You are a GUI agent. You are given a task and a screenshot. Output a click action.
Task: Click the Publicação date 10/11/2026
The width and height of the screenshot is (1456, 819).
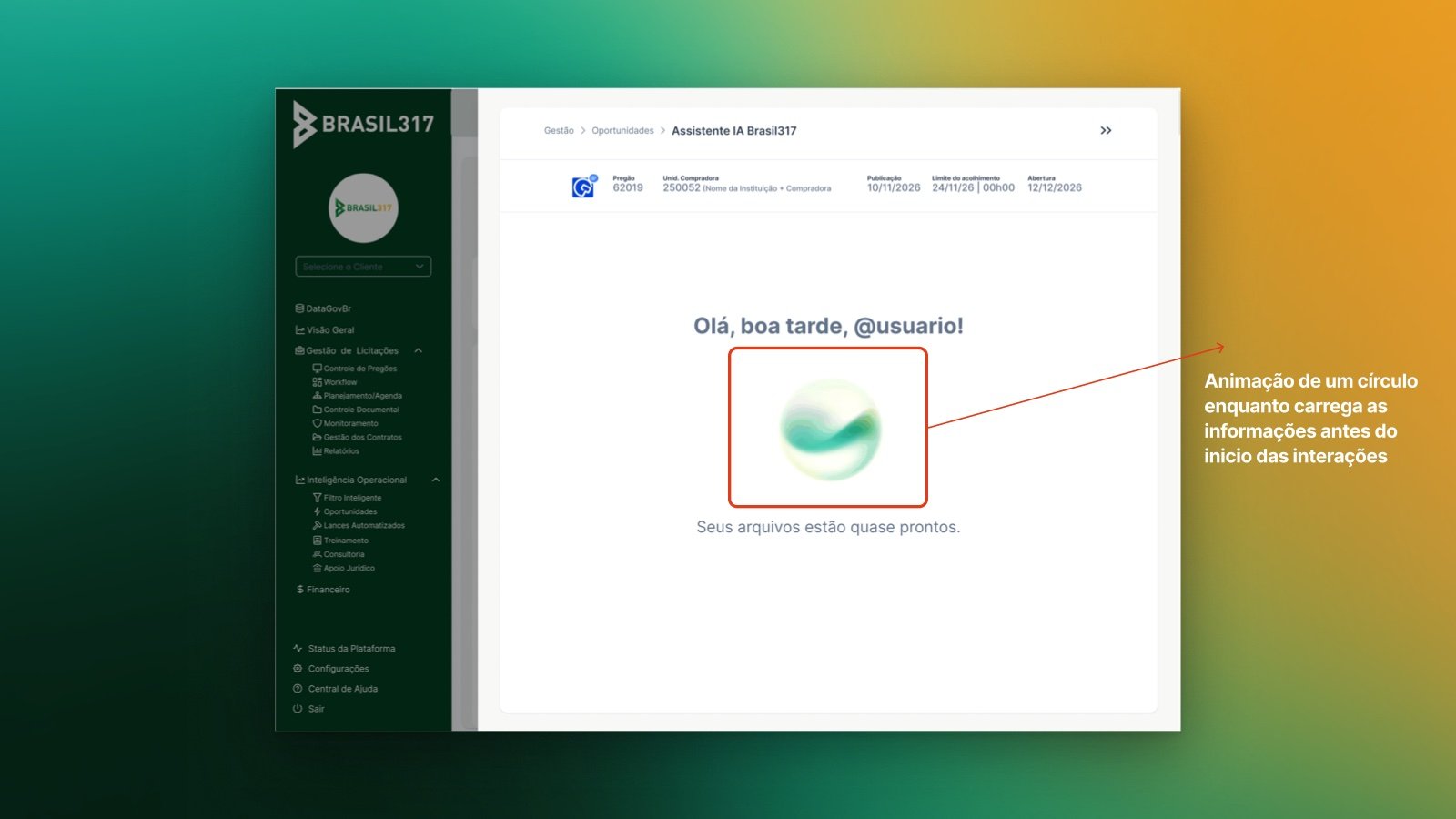[x=894, y=188]
